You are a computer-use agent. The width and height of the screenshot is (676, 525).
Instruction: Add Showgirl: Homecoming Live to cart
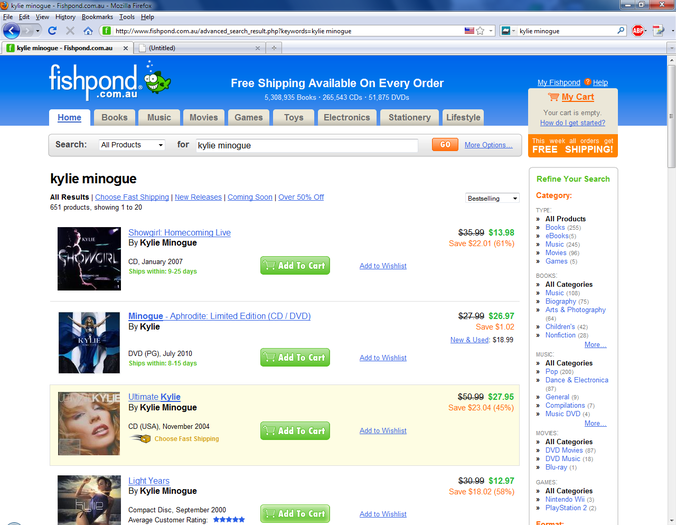click(x=295, y=266)
